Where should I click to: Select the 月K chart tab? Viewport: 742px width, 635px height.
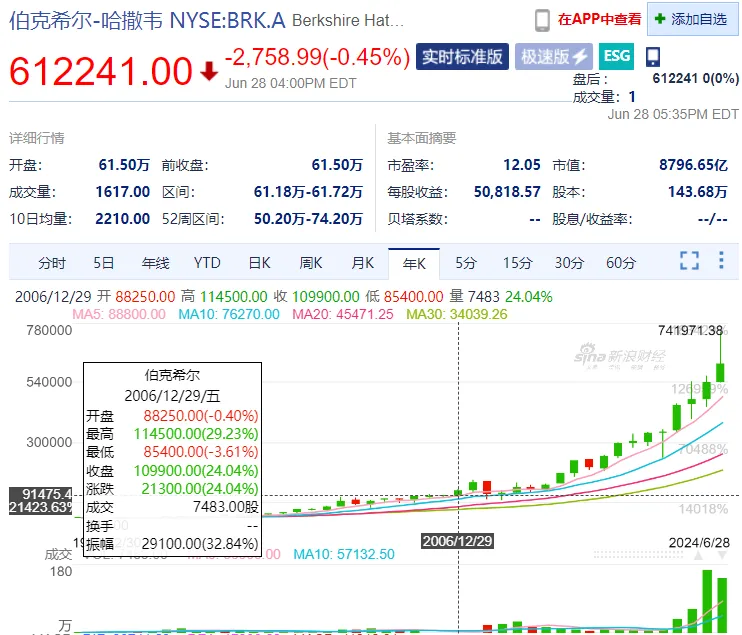coord(362,263)
